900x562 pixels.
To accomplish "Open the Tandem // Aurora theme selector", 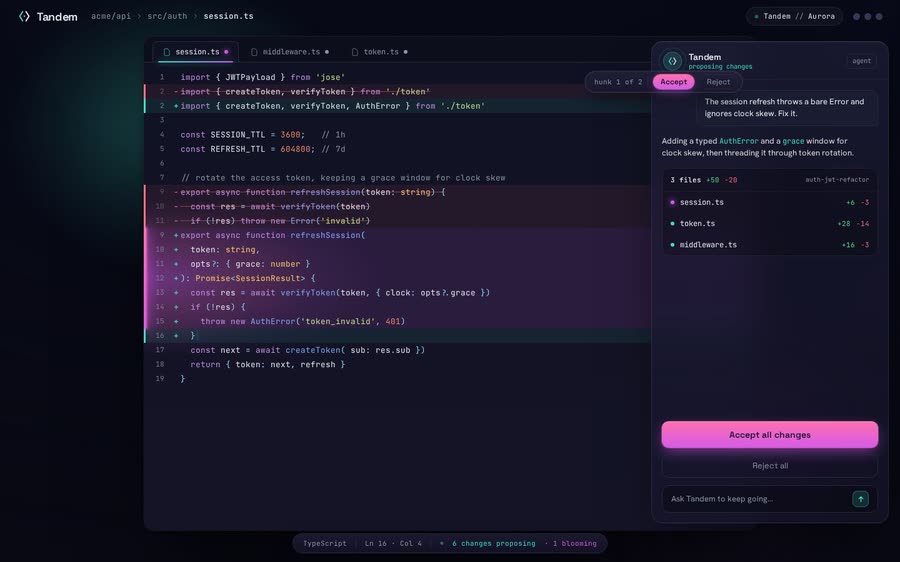I will [x=794, y=16].
